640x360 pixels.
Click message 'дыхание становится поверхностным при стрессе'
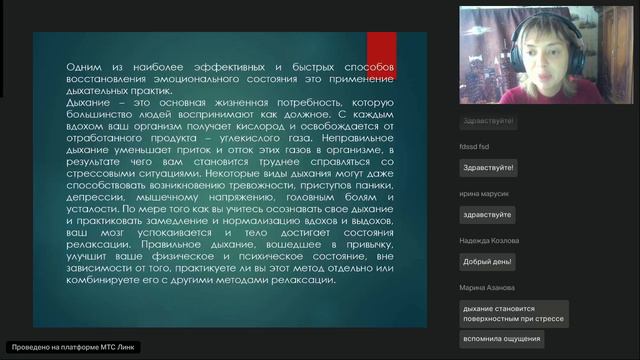pos(513,314)
